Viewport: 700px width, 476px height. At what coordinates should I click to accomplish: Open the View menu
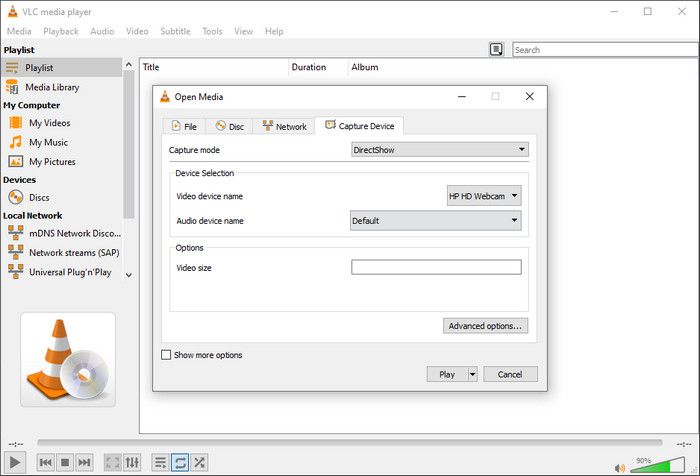244,31
